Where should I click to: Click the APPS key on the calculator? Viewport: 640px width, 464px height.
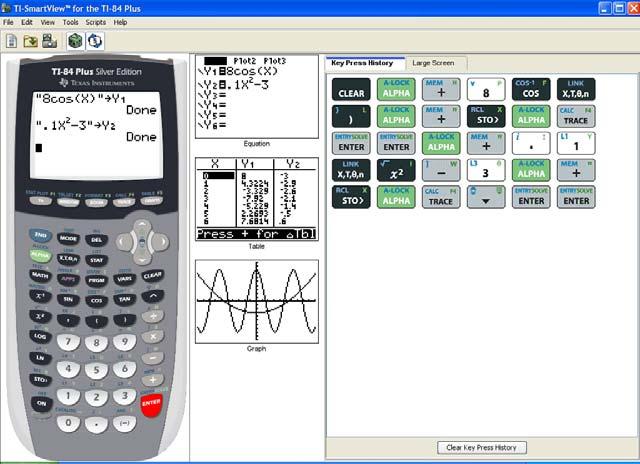coord(68,279)
